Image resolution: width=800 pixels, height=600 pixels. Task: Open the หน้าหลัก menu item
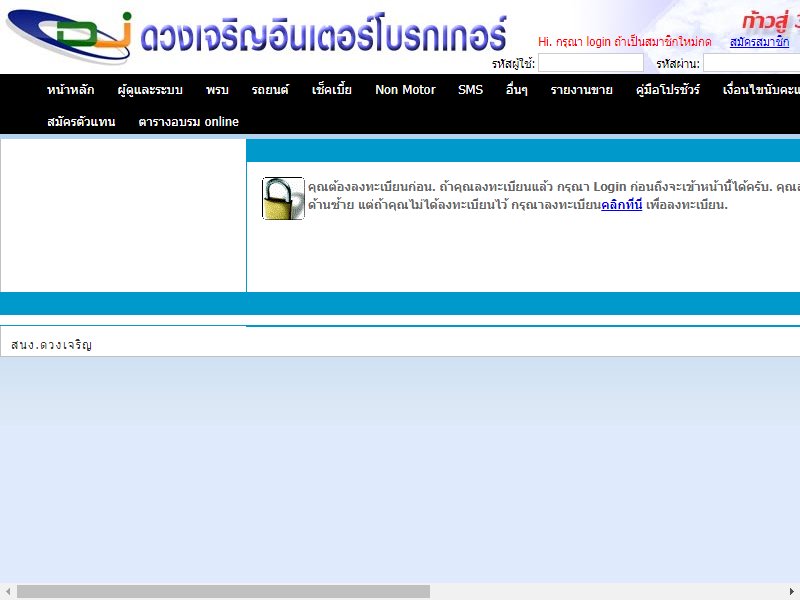(x=70, y=90)
